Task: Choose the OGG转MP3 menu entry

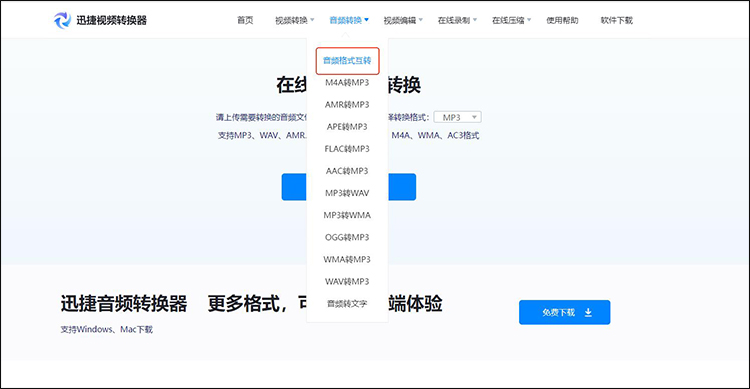Action: pyautogui.click(x=347, y=237)
